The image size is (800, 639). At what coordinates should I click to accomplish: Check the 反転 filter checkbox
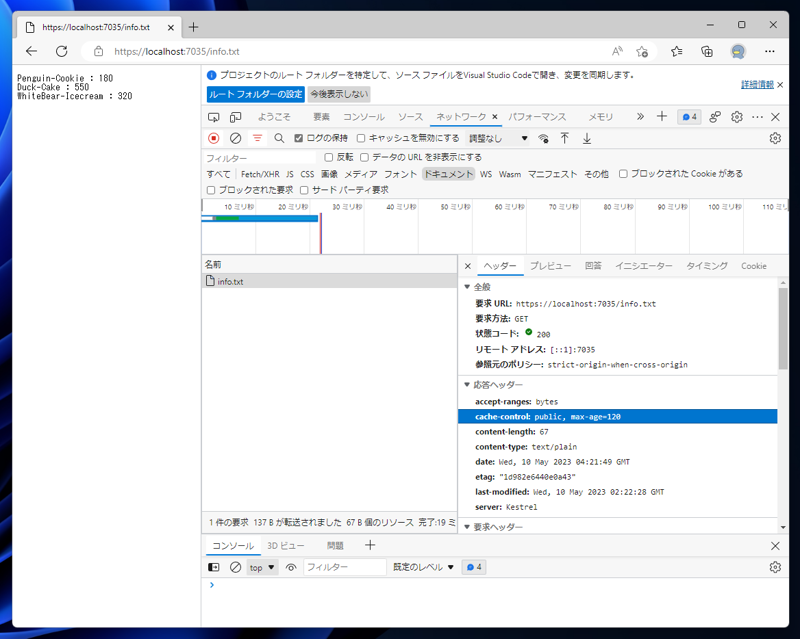coord(329,157)
